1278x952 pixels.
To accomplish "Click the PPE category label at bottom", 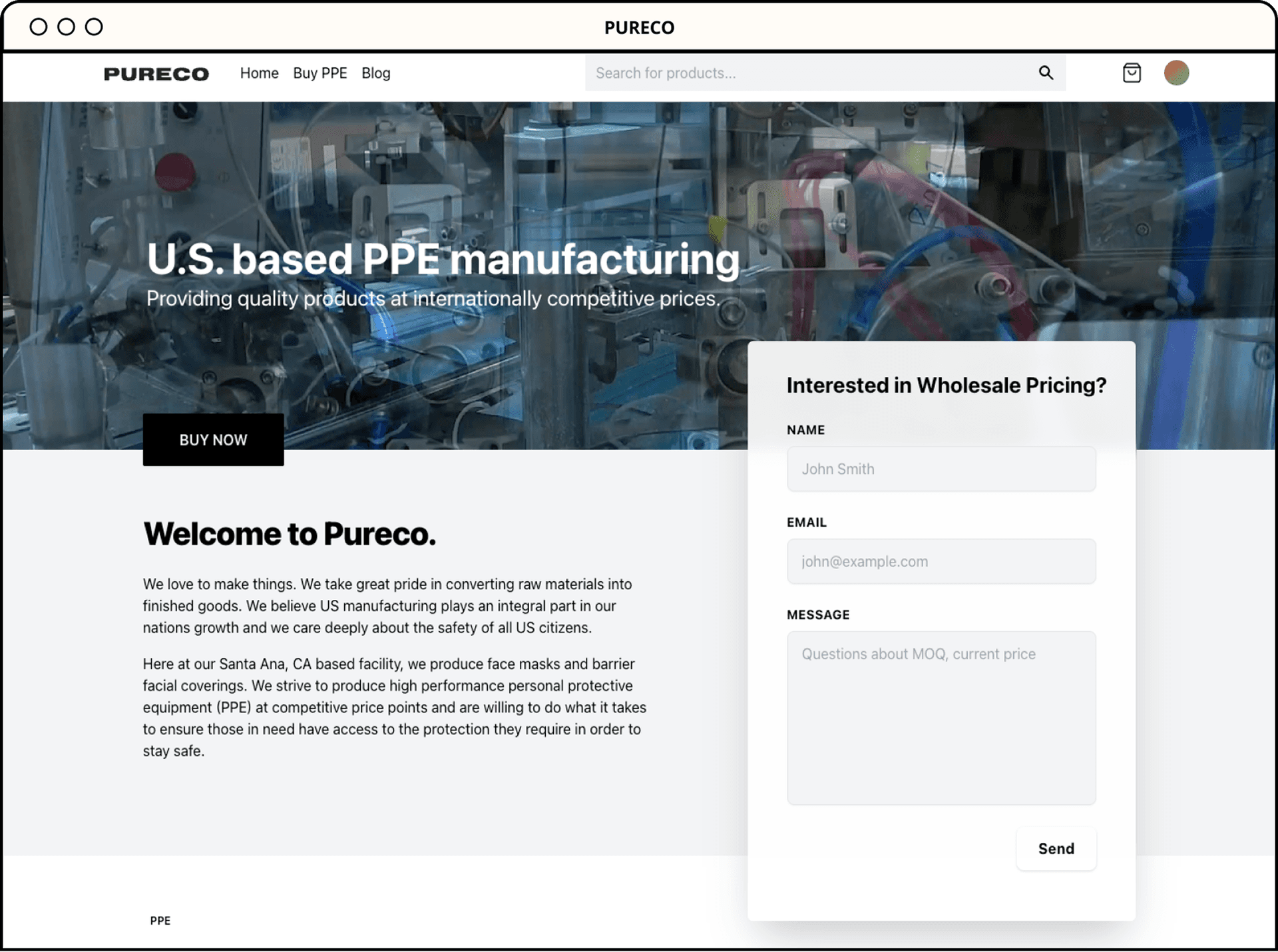I will [160, 920].
